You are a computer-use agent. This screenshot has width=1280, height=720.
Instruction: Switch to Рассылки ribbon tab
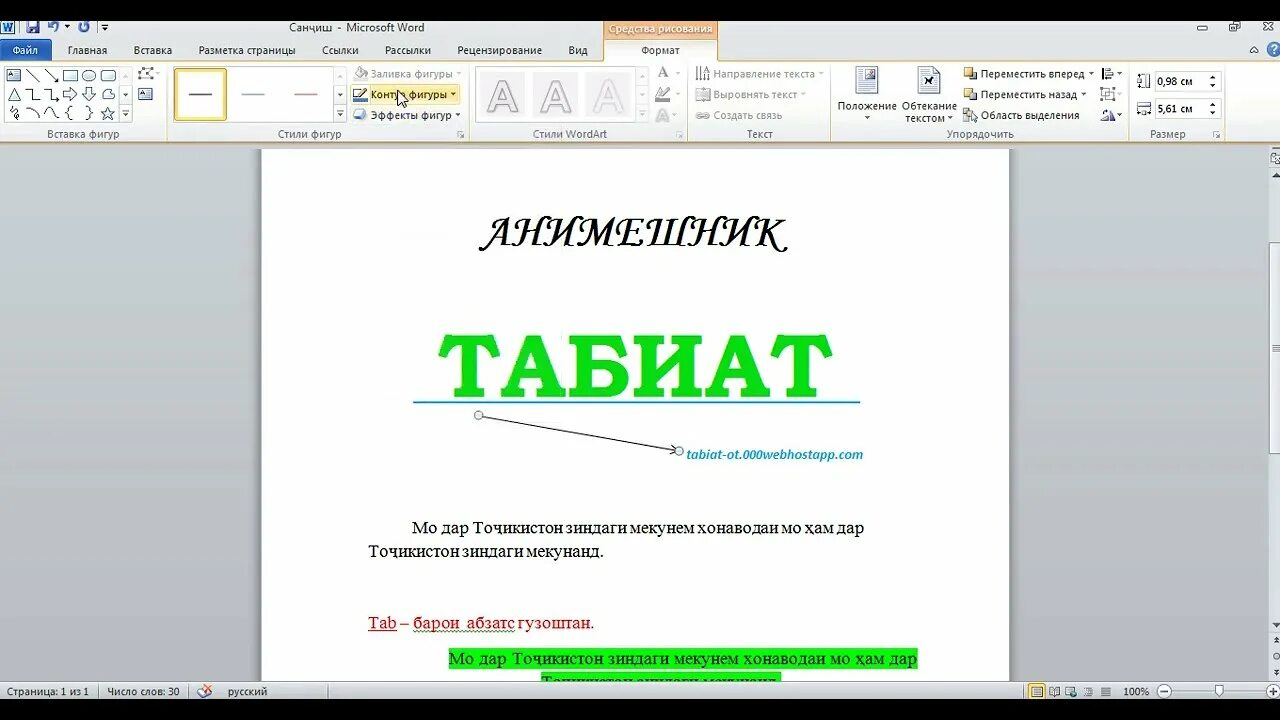point(408,50)
